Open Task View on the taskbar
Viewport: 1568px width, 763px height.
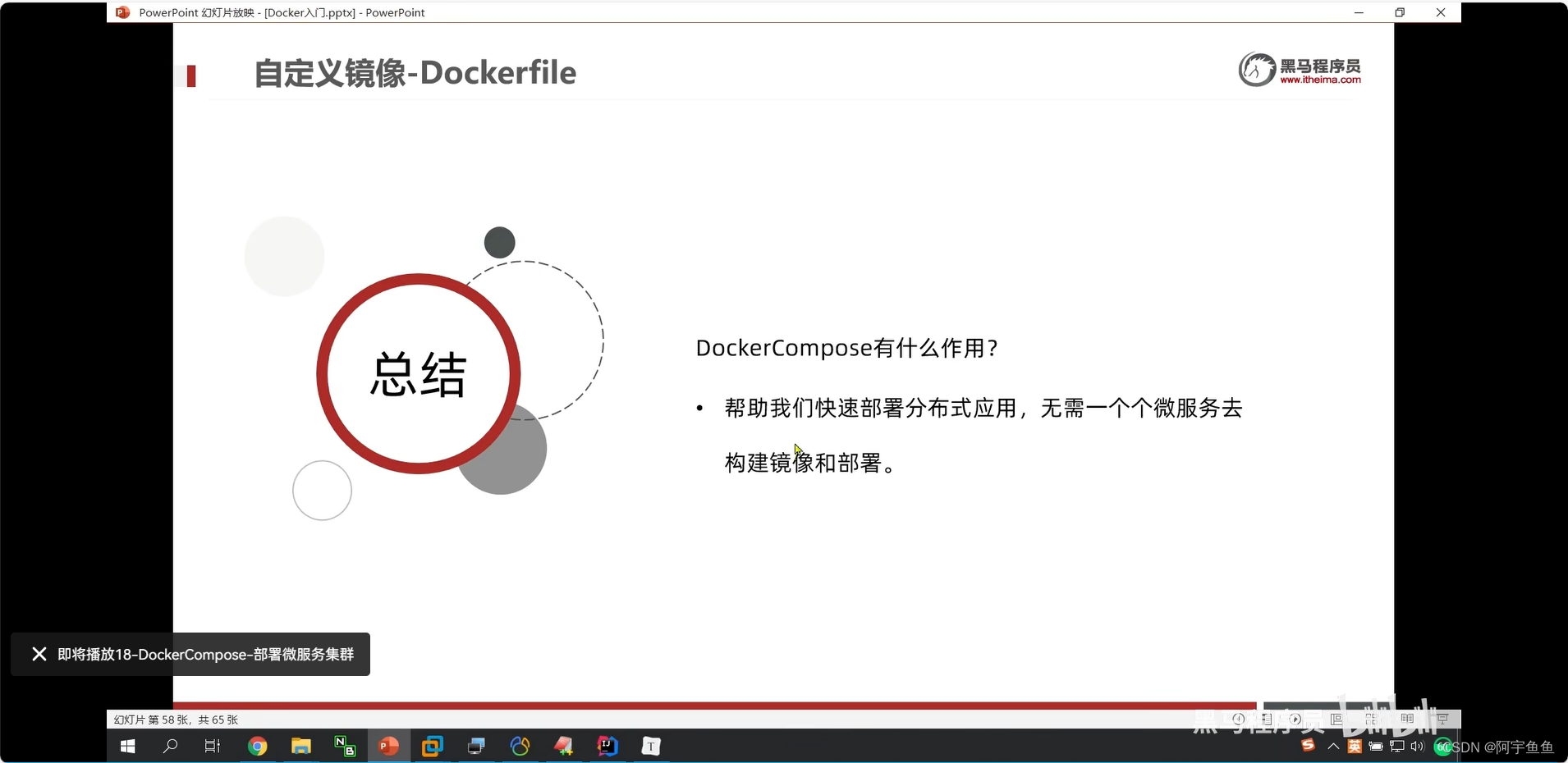pos(213,746)
